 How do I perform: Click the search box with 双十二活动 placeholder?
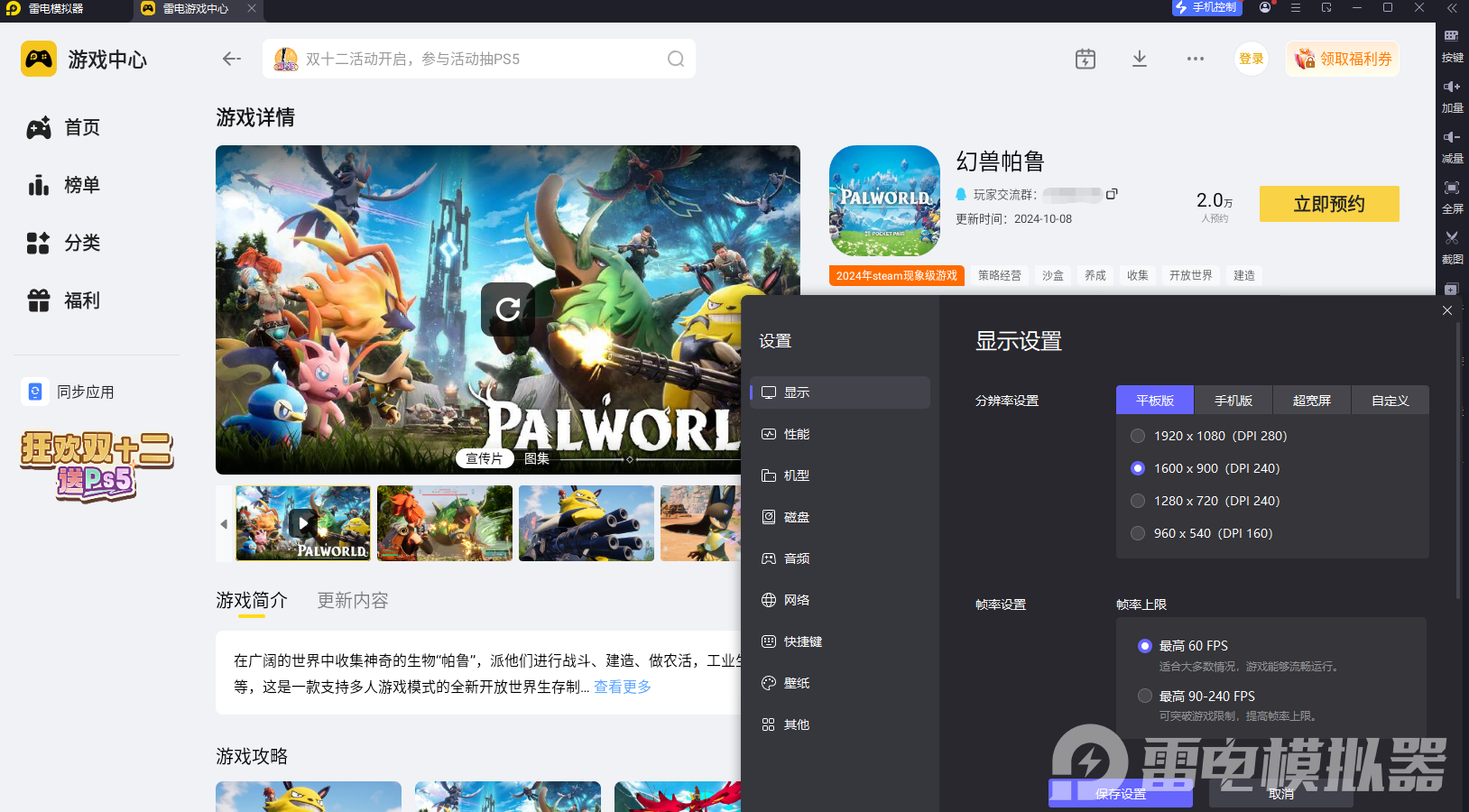[x=479, y=59]
